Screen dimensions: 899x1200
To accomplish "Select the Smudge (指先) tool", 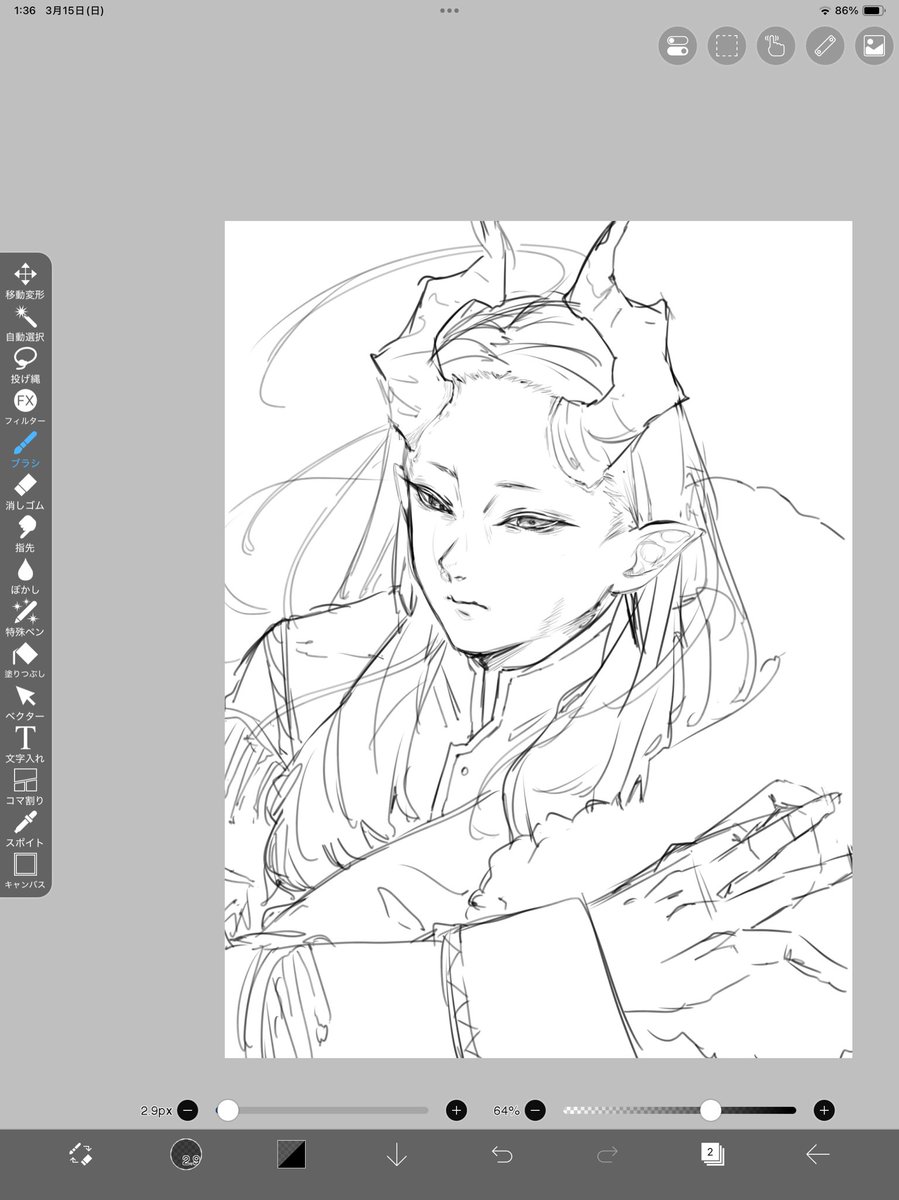I will (25, 534).
